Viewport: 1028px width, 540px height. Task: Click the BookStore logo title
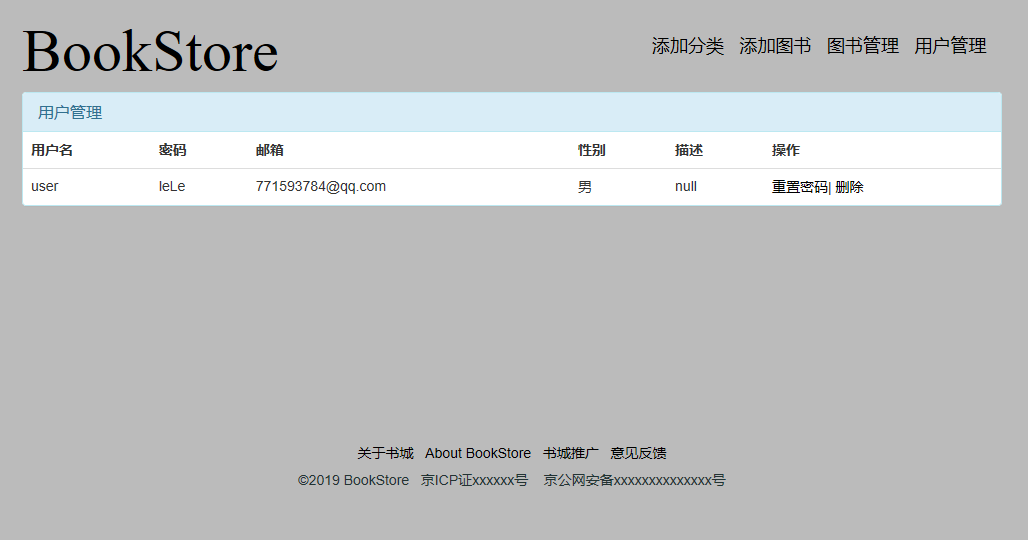[x=150, y=51]
